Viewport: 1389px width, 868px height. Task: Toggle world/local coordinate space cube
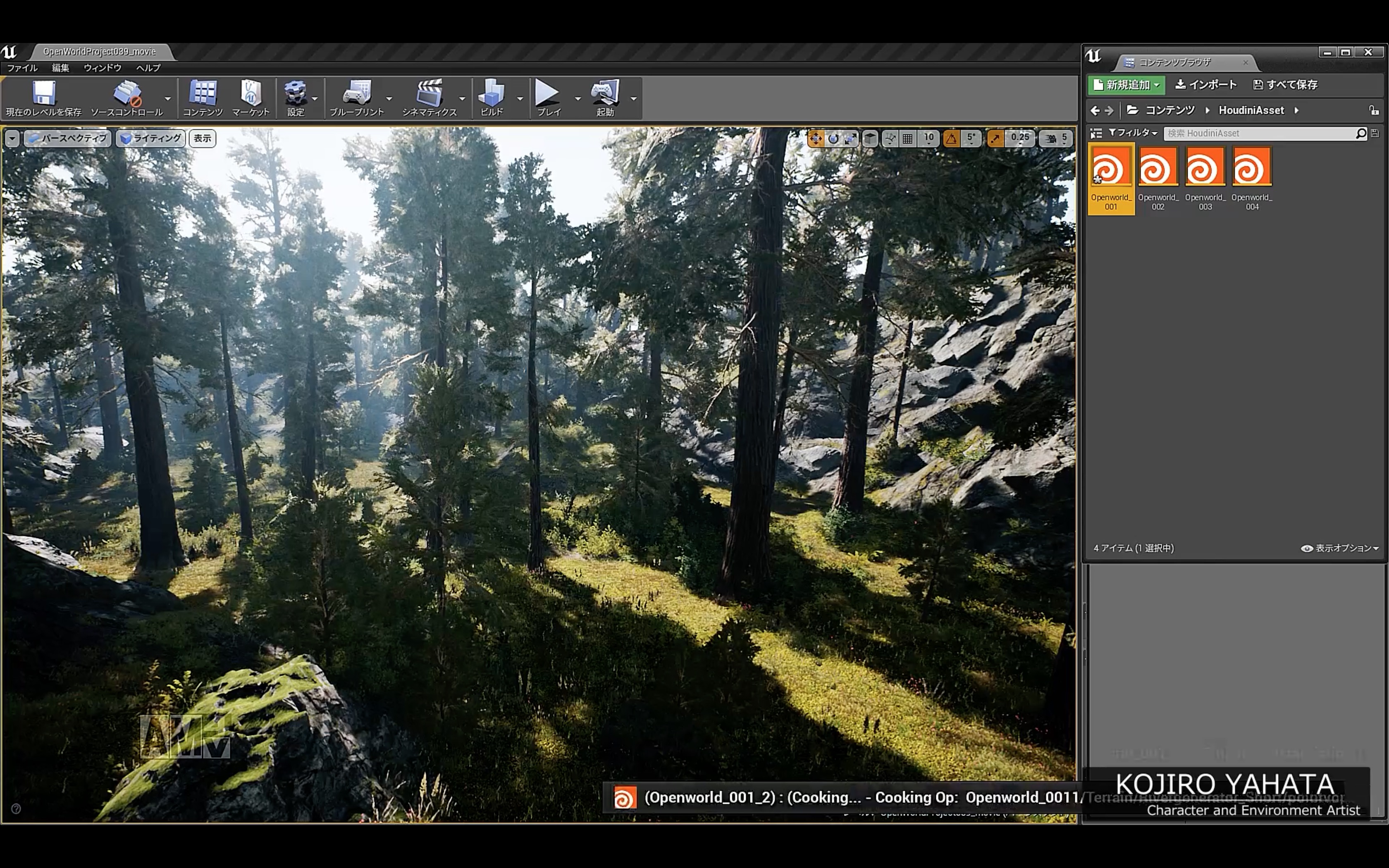click(870, 138)
